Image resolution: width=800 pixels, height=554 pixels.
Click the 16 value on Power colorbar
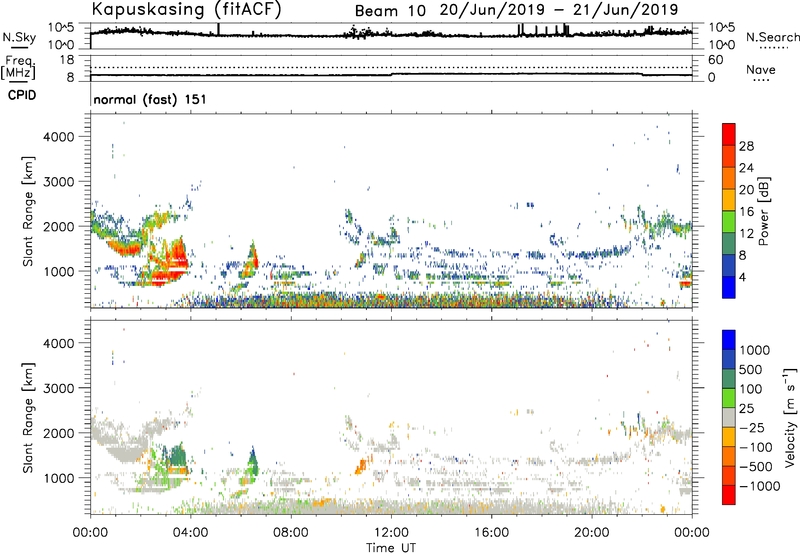746,212
